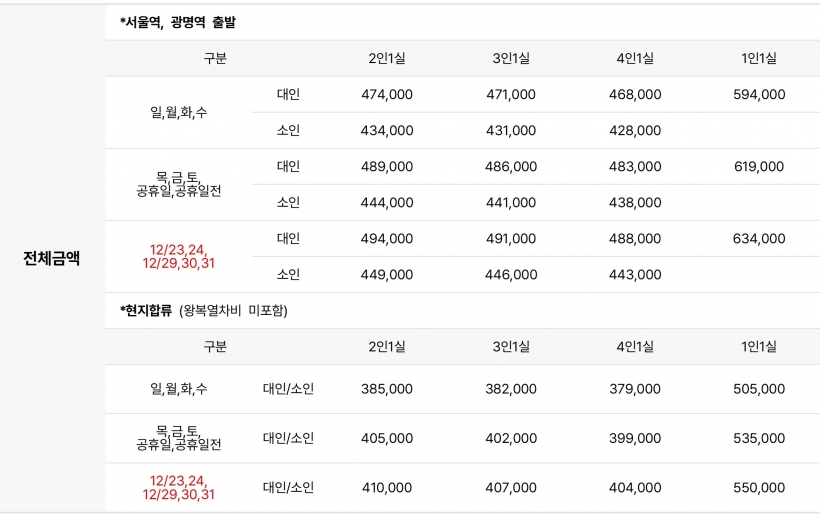Select the 438,000 child price cell

coord(635,203)
